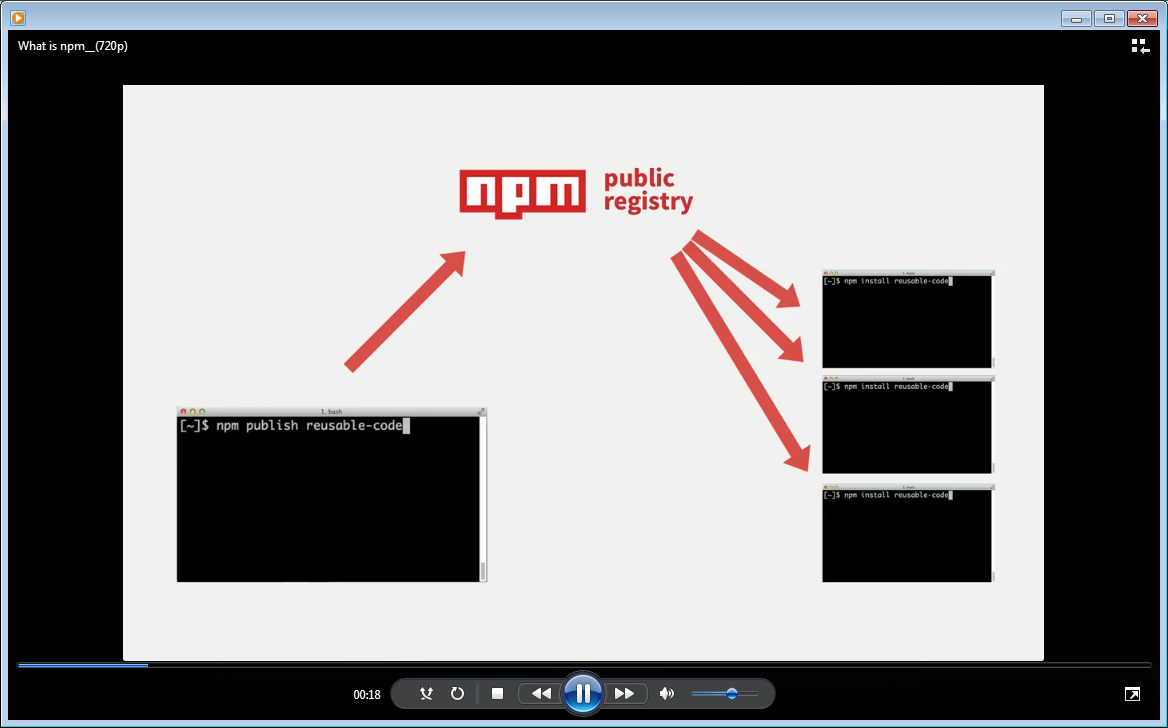The width and height of the screenshot is (1168, 728).
Task: Maximize the media player window
Action: (1109, 19)
